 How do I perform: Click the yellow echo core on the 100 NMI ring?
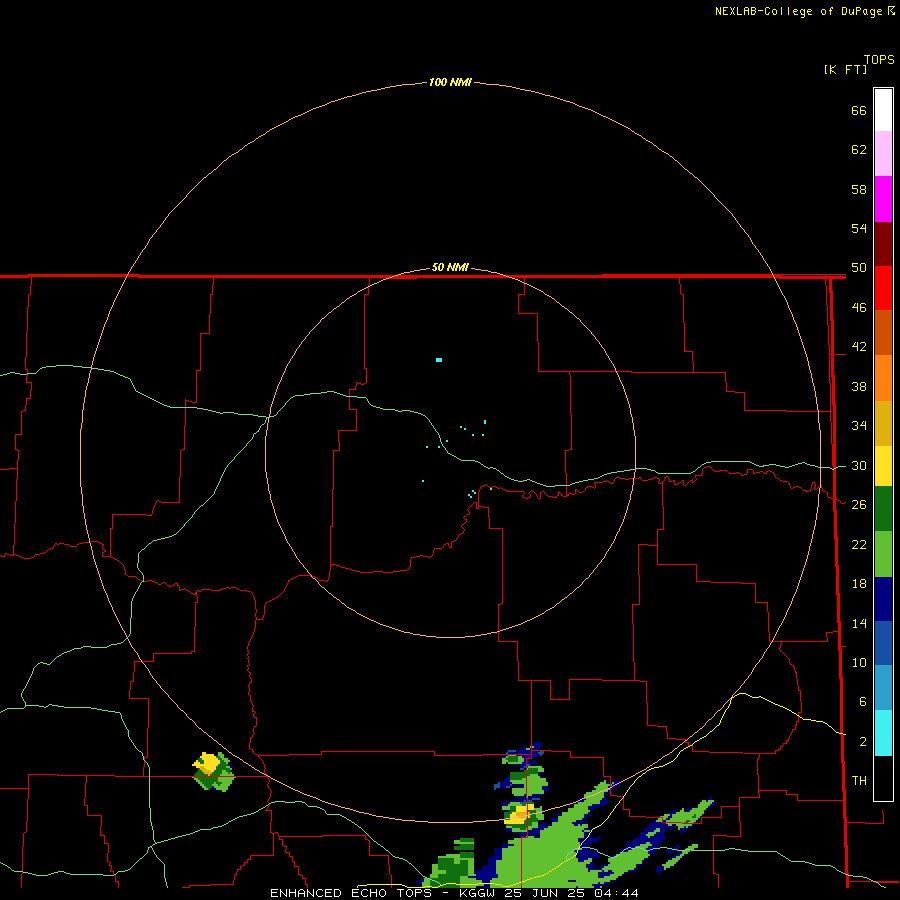pyautogui.click(x=519, y=814)
